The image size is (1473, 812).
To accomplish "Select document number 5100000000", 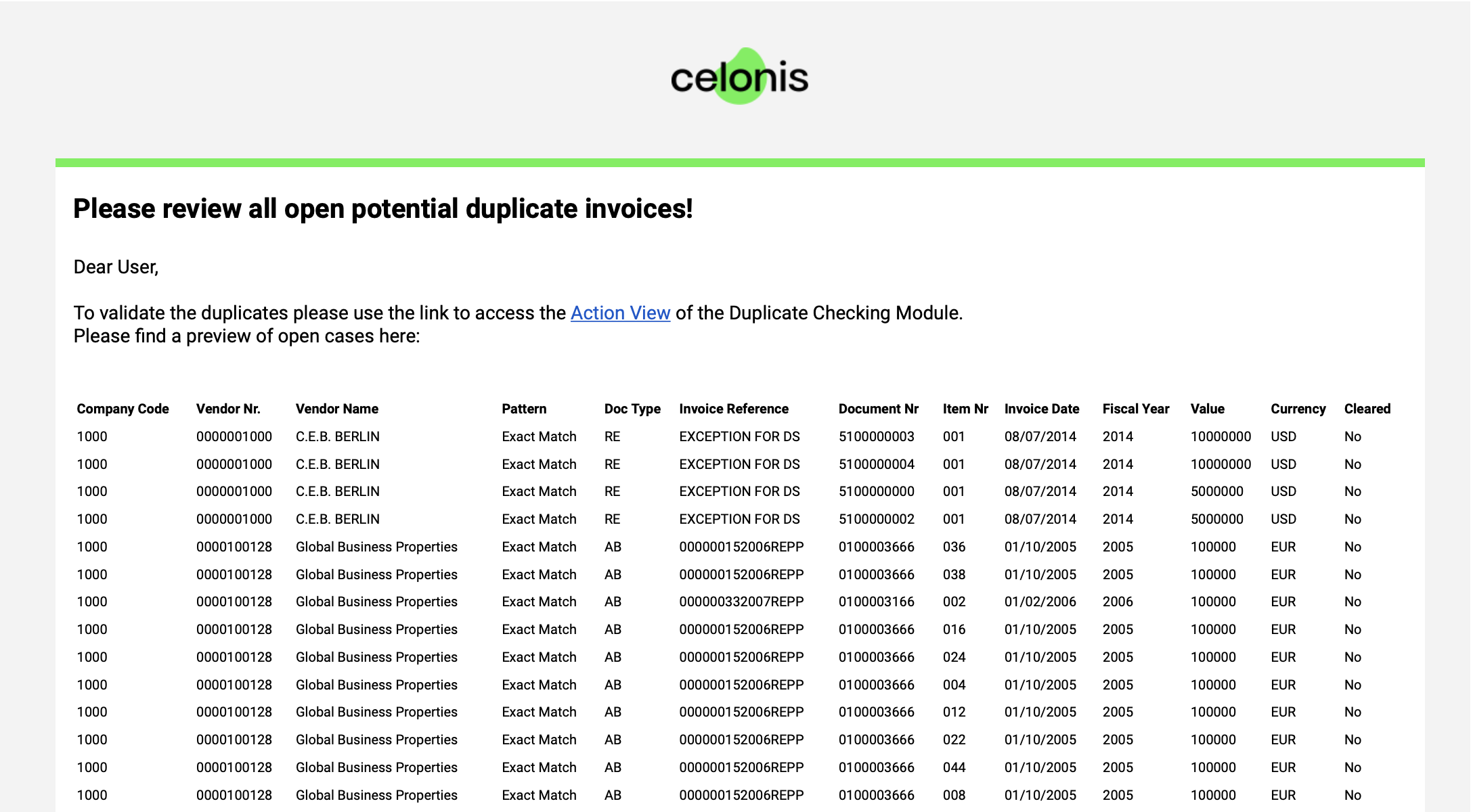I will 877,491.
